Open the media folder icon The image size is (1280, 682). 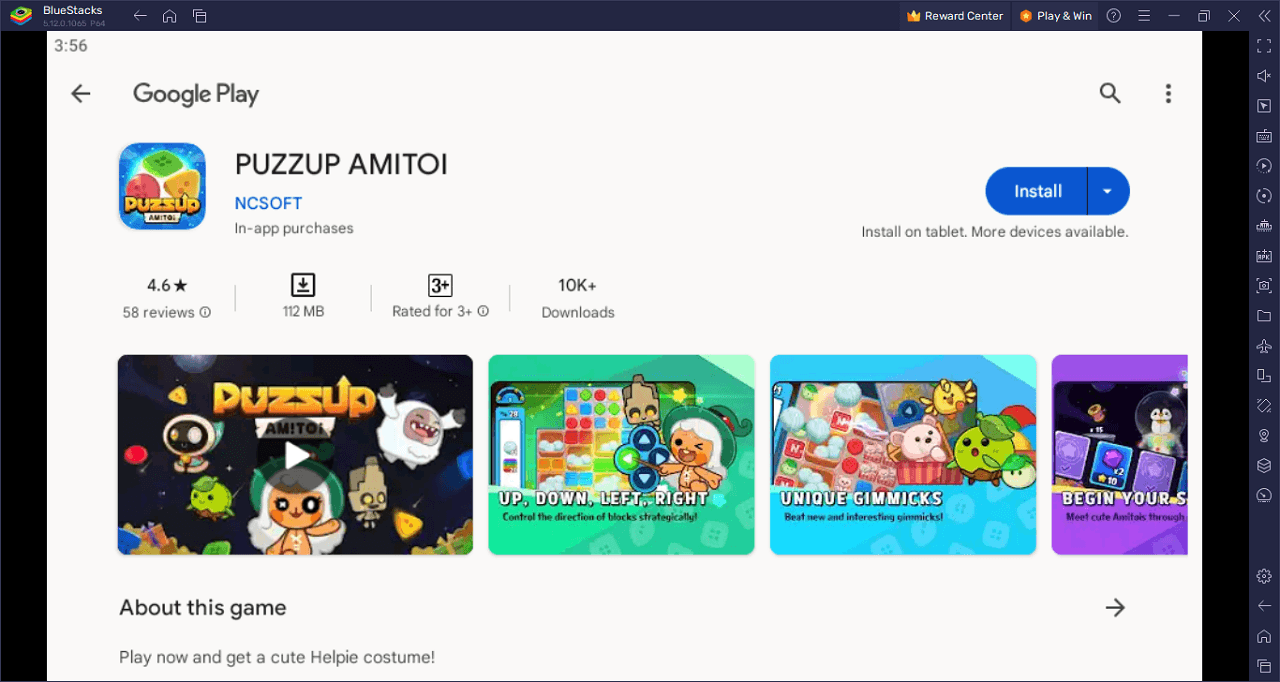[x=1264, y=316]
